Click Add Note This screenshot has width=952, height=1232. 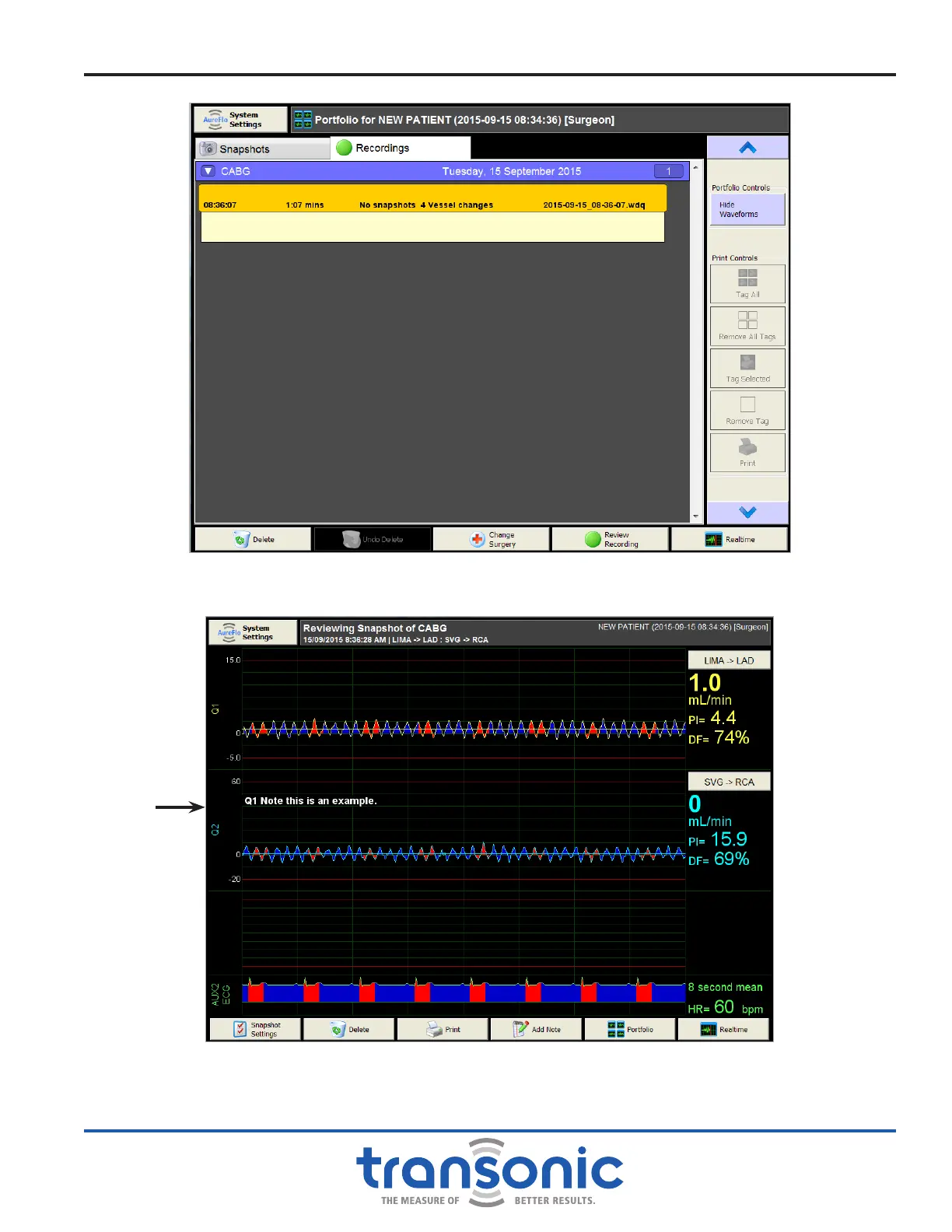click(x=537, y=1029)
